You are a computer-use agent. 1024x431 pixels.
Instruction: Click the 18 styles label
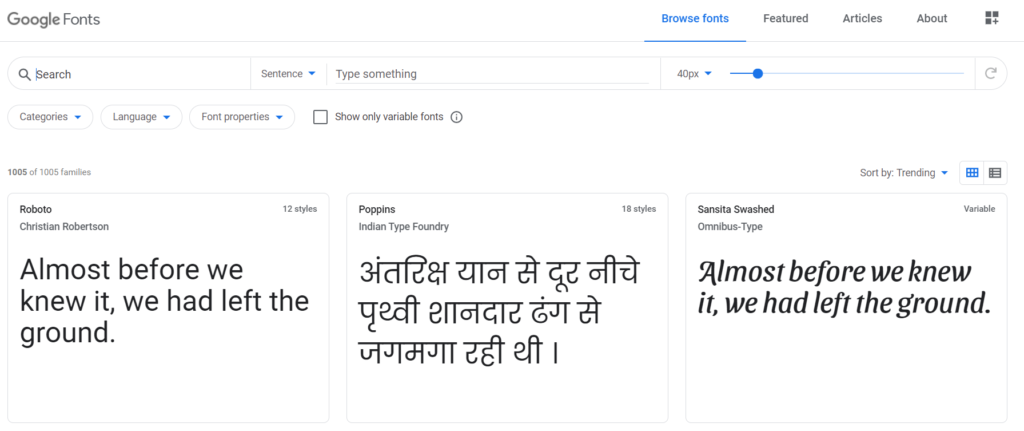pyautogui.click(x=639, y=209)
